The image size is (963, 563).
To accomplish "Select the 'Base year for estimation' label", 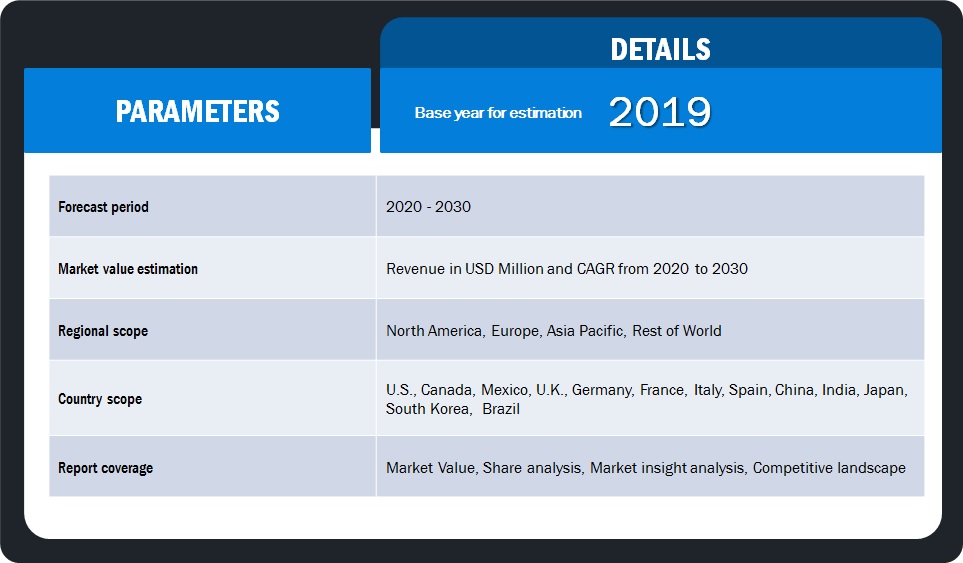I will click(498, 113).
